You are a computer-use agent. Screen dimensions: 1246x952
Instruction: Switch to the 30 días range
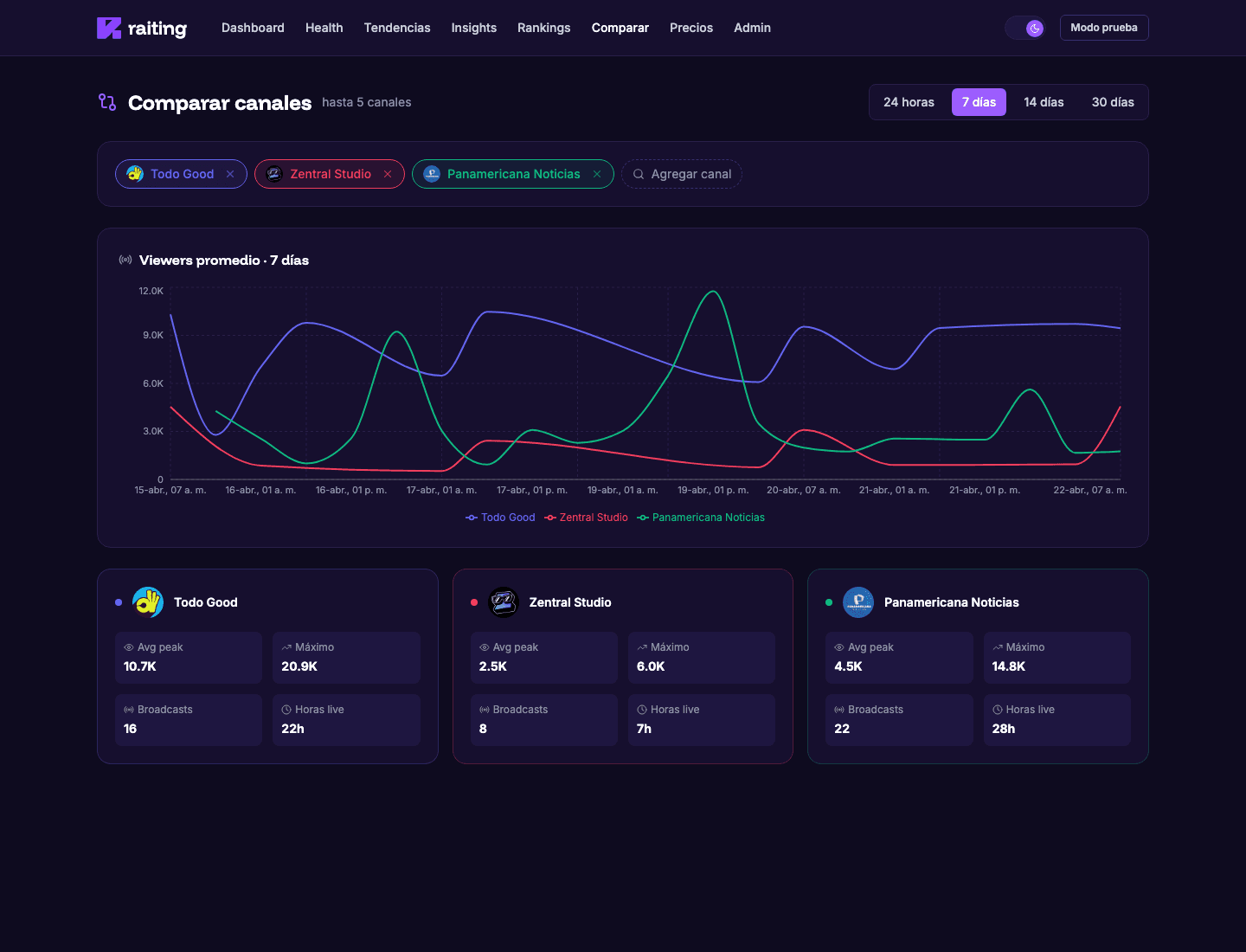[x=1113, y=102]
